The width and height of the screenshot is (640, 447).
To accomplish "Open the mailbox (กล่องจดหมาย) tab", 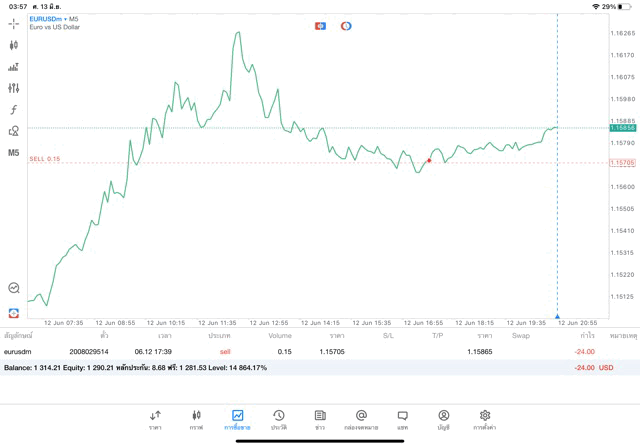I will [361, 419].
